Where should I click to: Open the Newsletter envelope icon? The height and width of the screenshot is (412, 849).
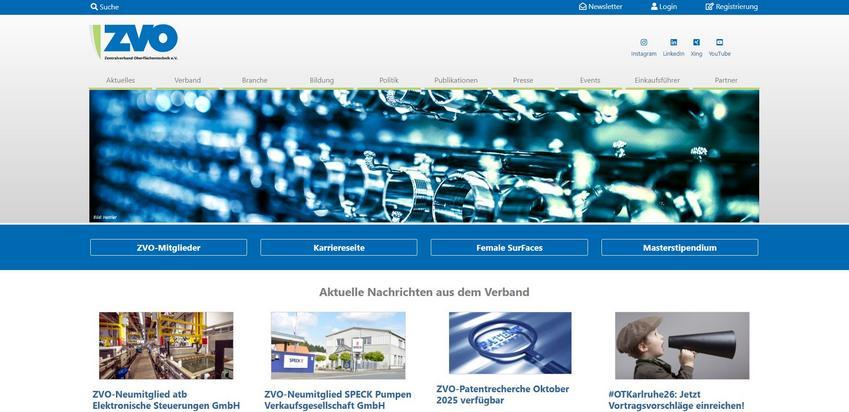pos(583,6)
